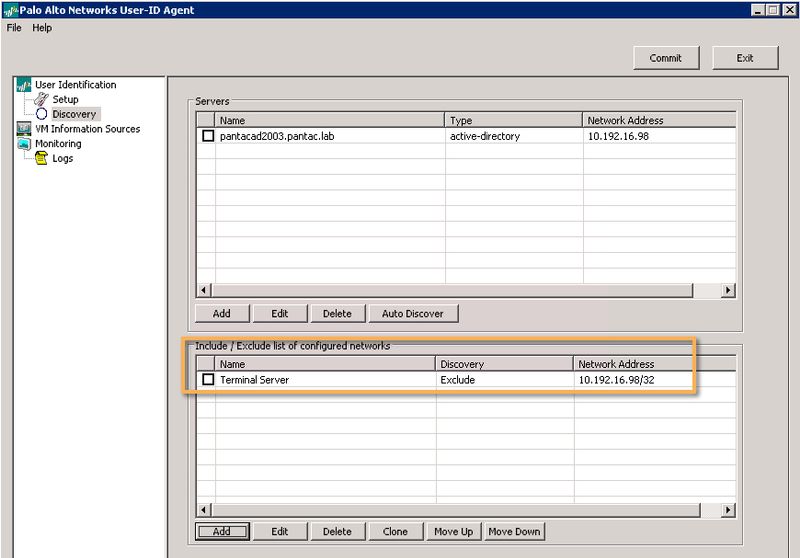This screenshot has height=558, width=800.
Task: Click Auto Discover under Servers list
Action: [x=412, y=313]
